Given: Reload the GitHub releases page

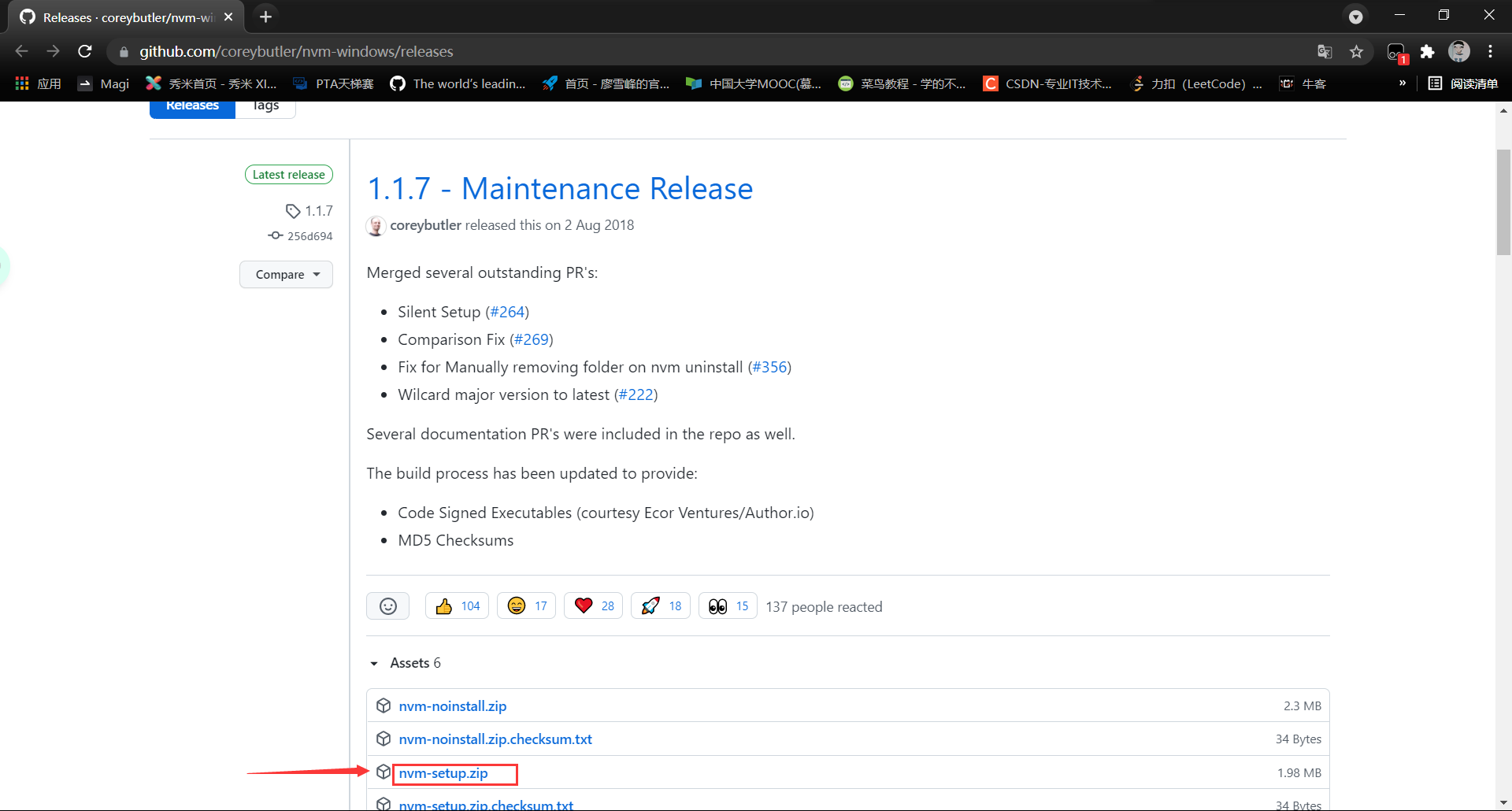Looking at the screenshot, I should pos(85,51).
